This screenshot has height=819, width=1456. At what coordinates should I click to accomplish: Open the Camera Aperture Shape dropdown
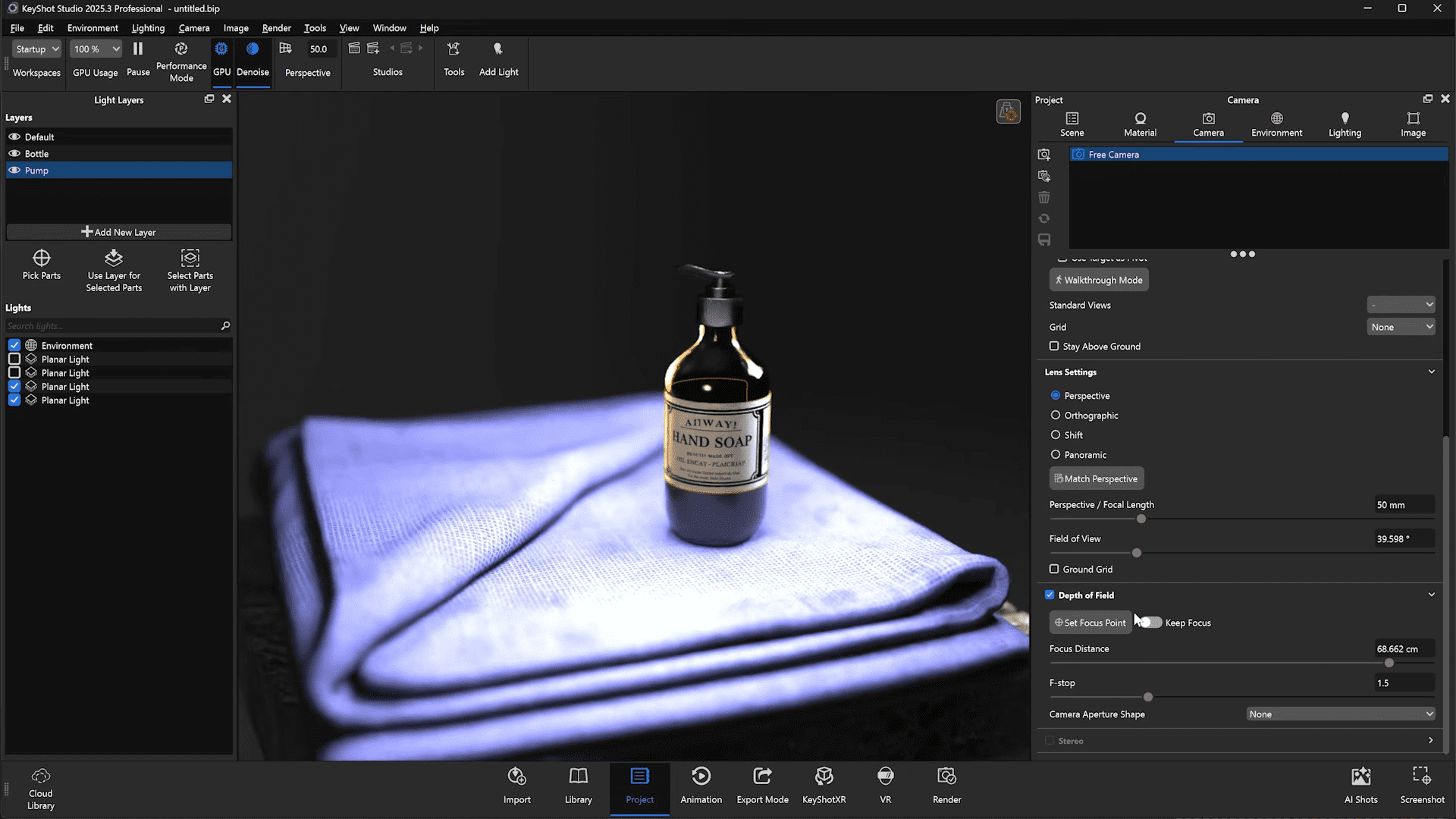click(1341, 714)
